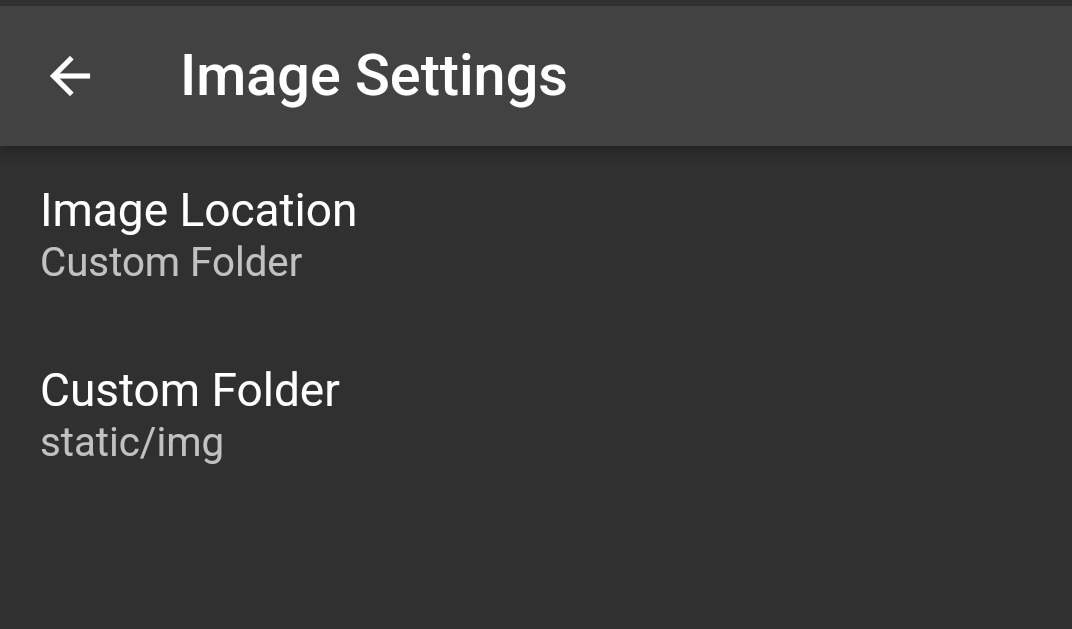This screenshot has width=1072, height=629.
Task: Click the Image Settings title
Action: pos(373,76)
